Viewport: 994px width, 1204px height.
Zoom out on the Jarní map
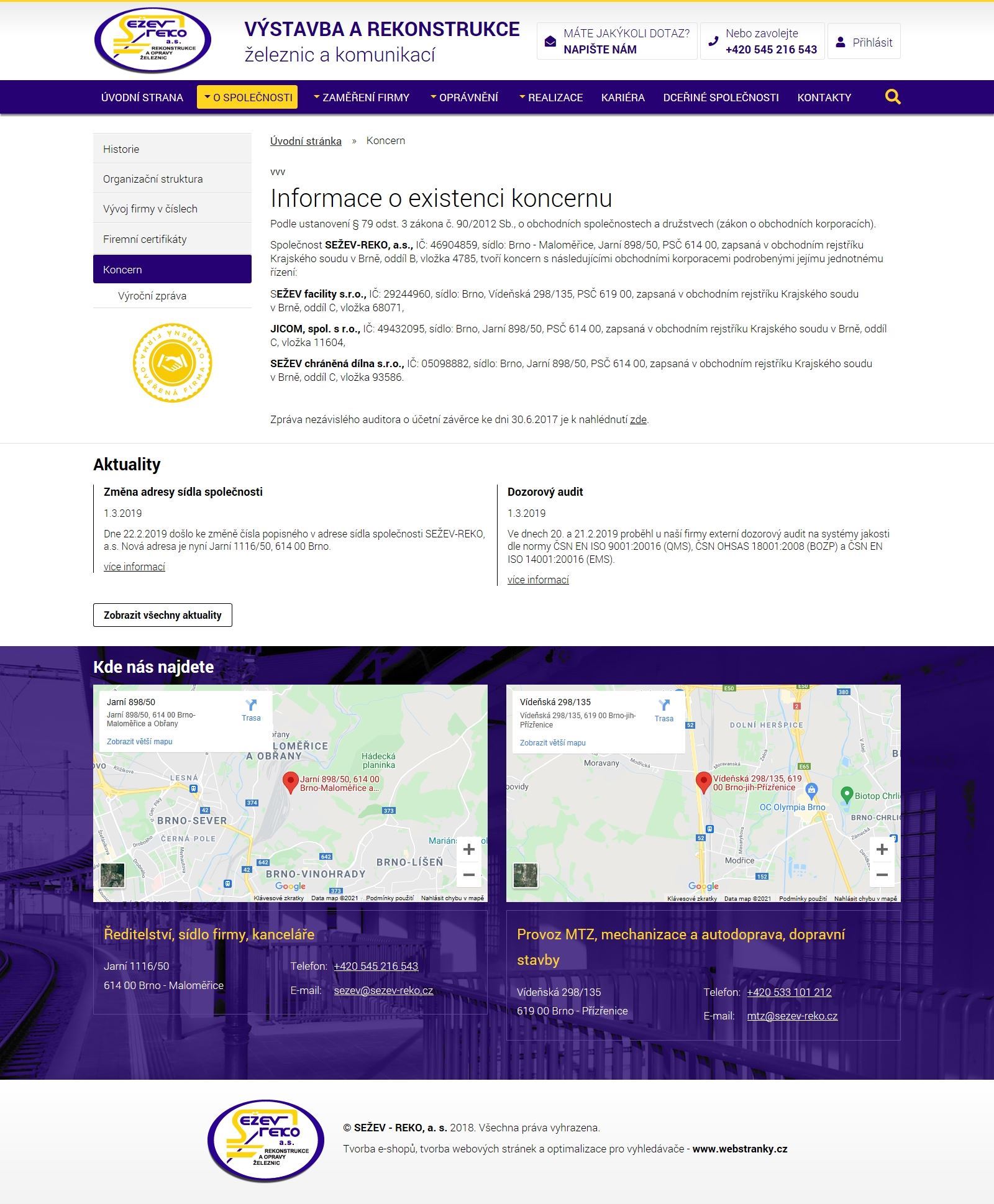point(469,875)
